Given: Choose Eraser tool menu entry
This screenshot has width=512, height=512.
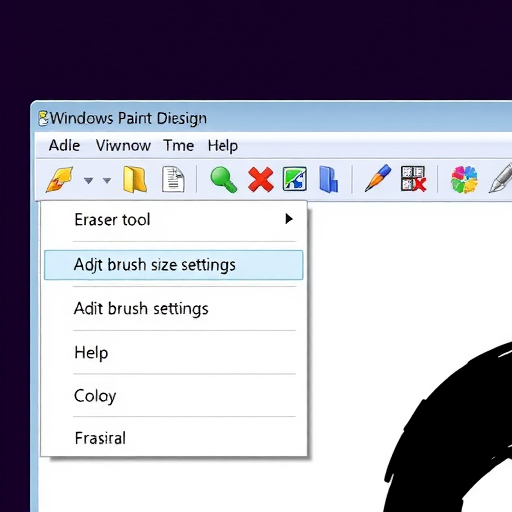Looking at the screenshot, I should coord(173,220).
